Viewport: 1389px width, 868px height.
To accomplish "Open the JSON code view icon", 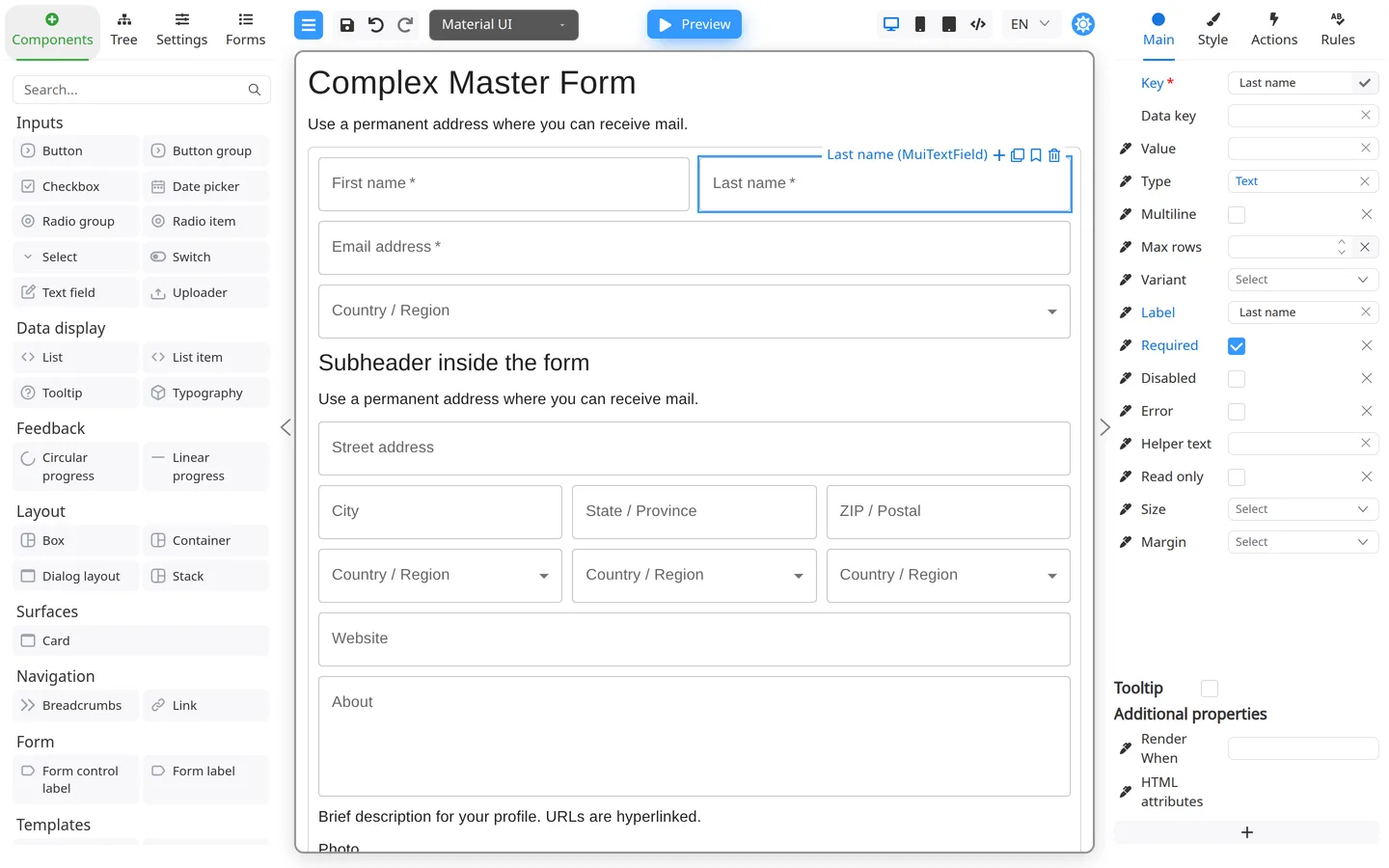I will coord(978,25).
